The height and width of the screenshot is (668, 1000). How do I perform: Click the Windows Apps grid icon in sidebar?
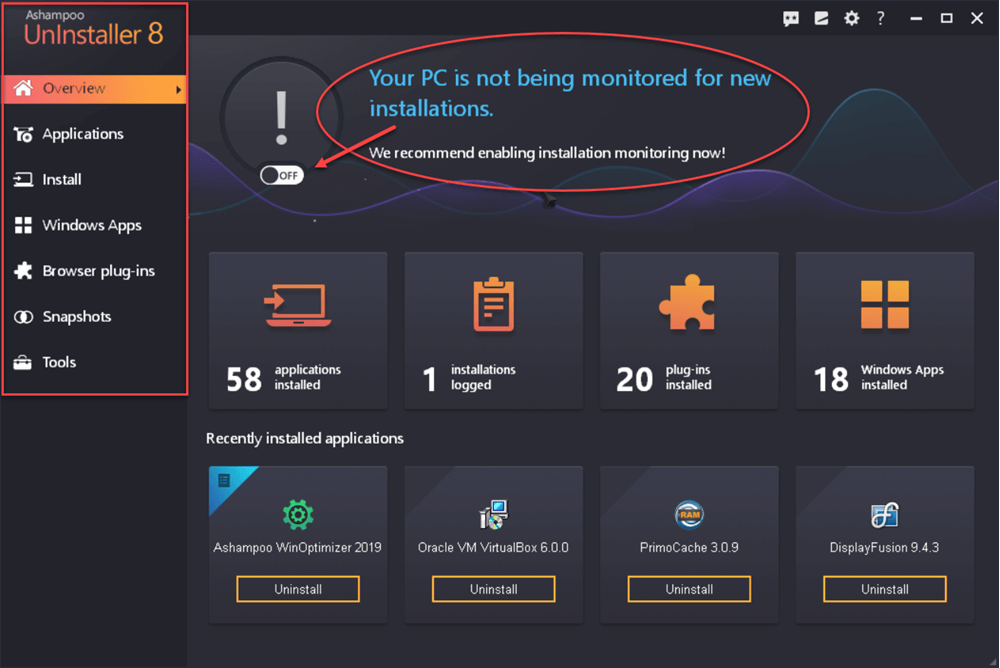point(23,225)
